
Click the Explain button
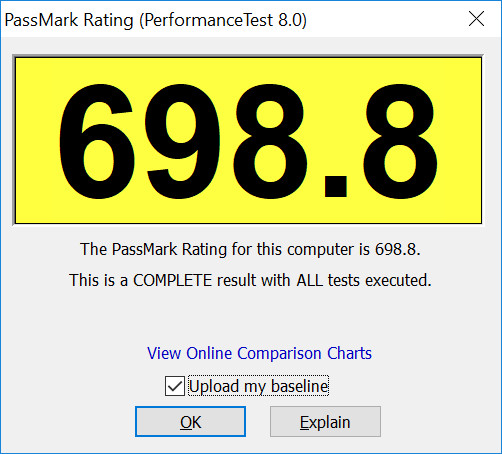tap(325, 422)
